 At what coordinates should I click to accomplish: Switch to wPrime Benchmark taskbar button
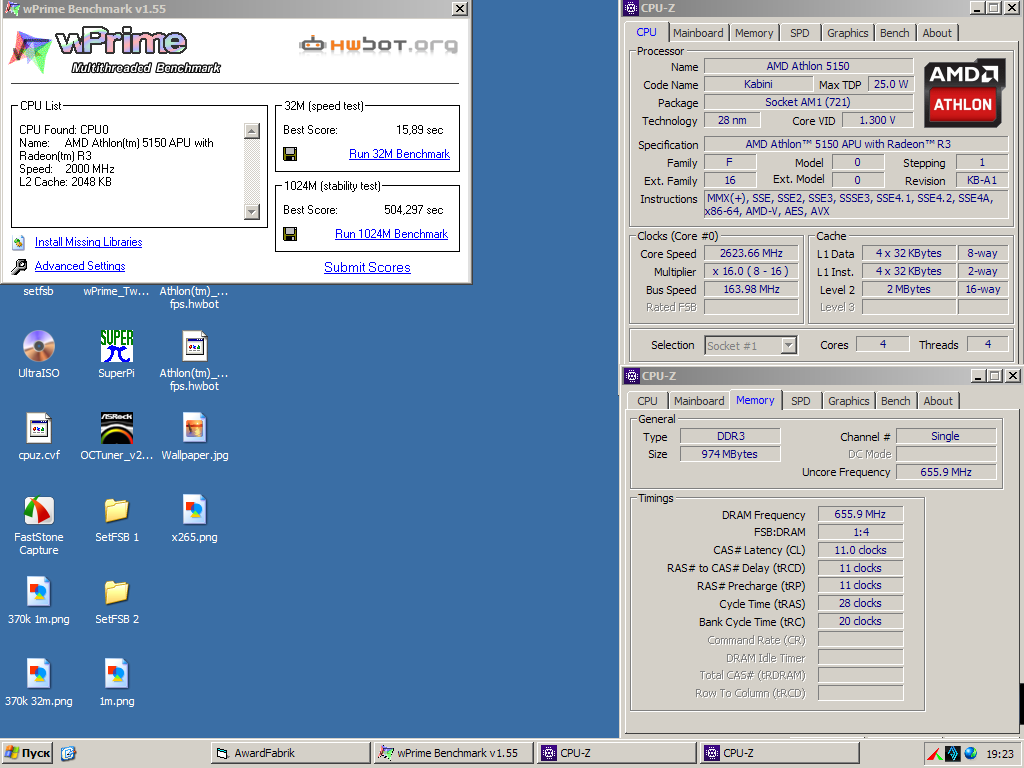pyautogui.click(x=453, y=753)
